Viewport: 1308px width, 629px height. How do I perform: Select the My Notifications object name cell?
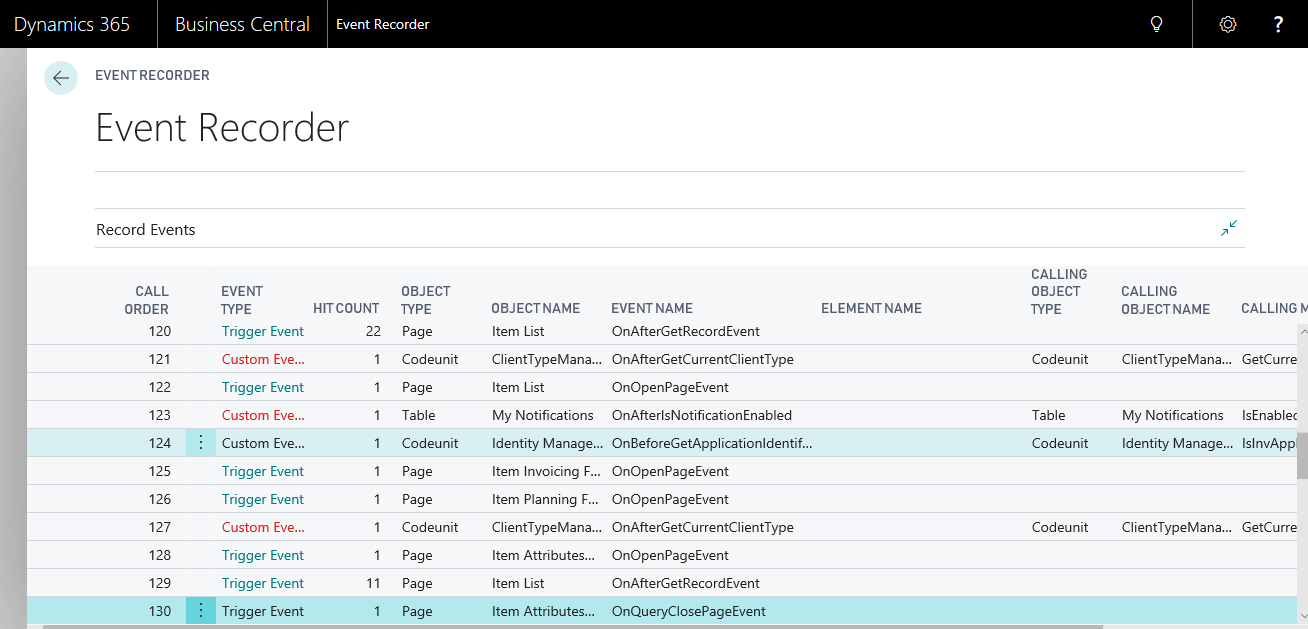coord(542,415)
